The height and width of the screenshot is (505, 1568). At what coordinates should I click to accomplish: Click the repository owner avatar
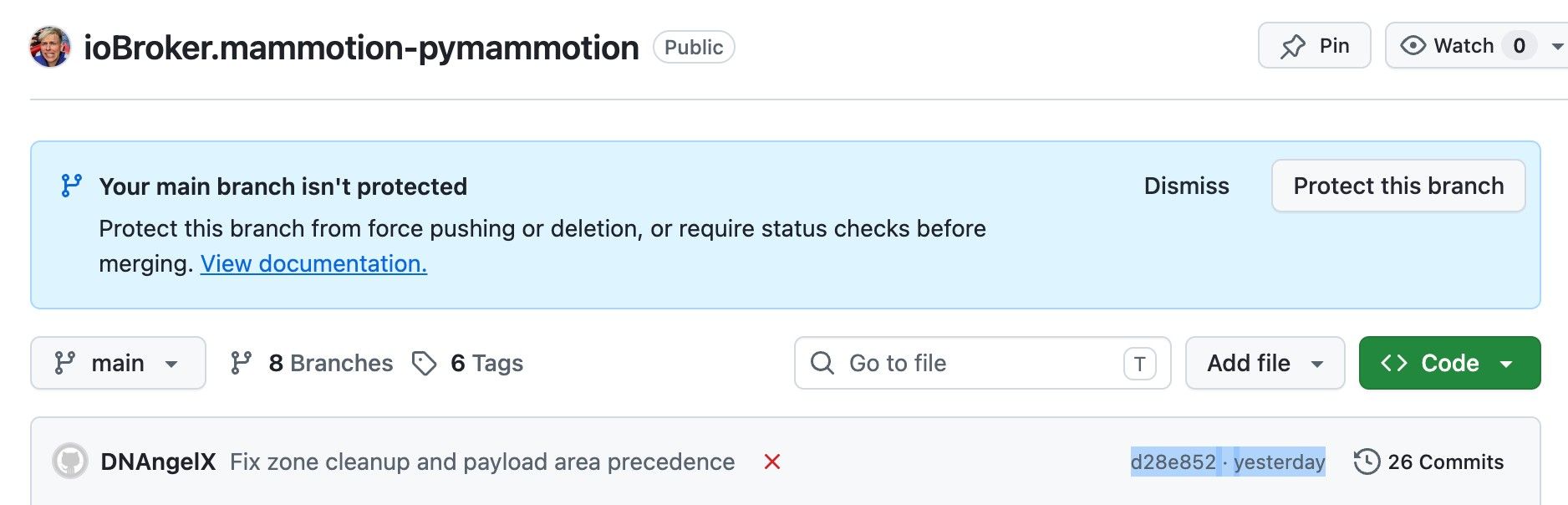pos(50,47)
